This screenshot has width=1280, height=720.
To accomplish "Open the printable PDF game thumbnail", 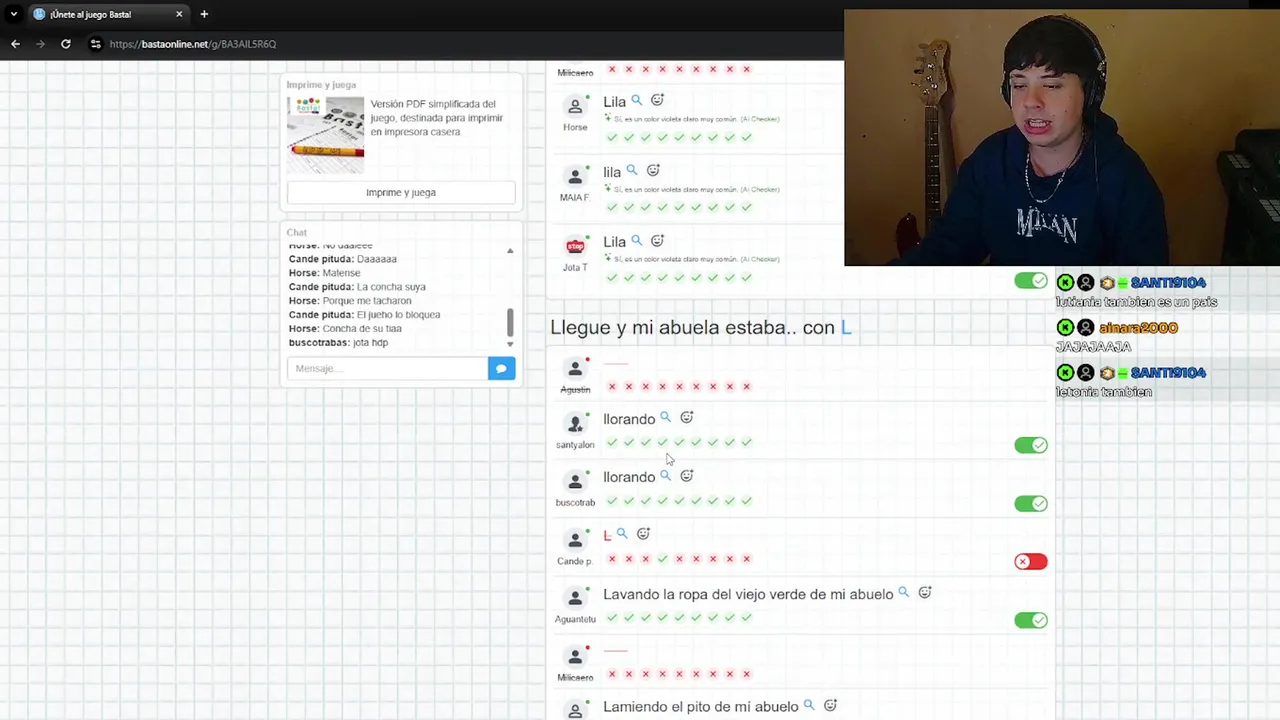I will pyautogui.click(x=325, y=135).
